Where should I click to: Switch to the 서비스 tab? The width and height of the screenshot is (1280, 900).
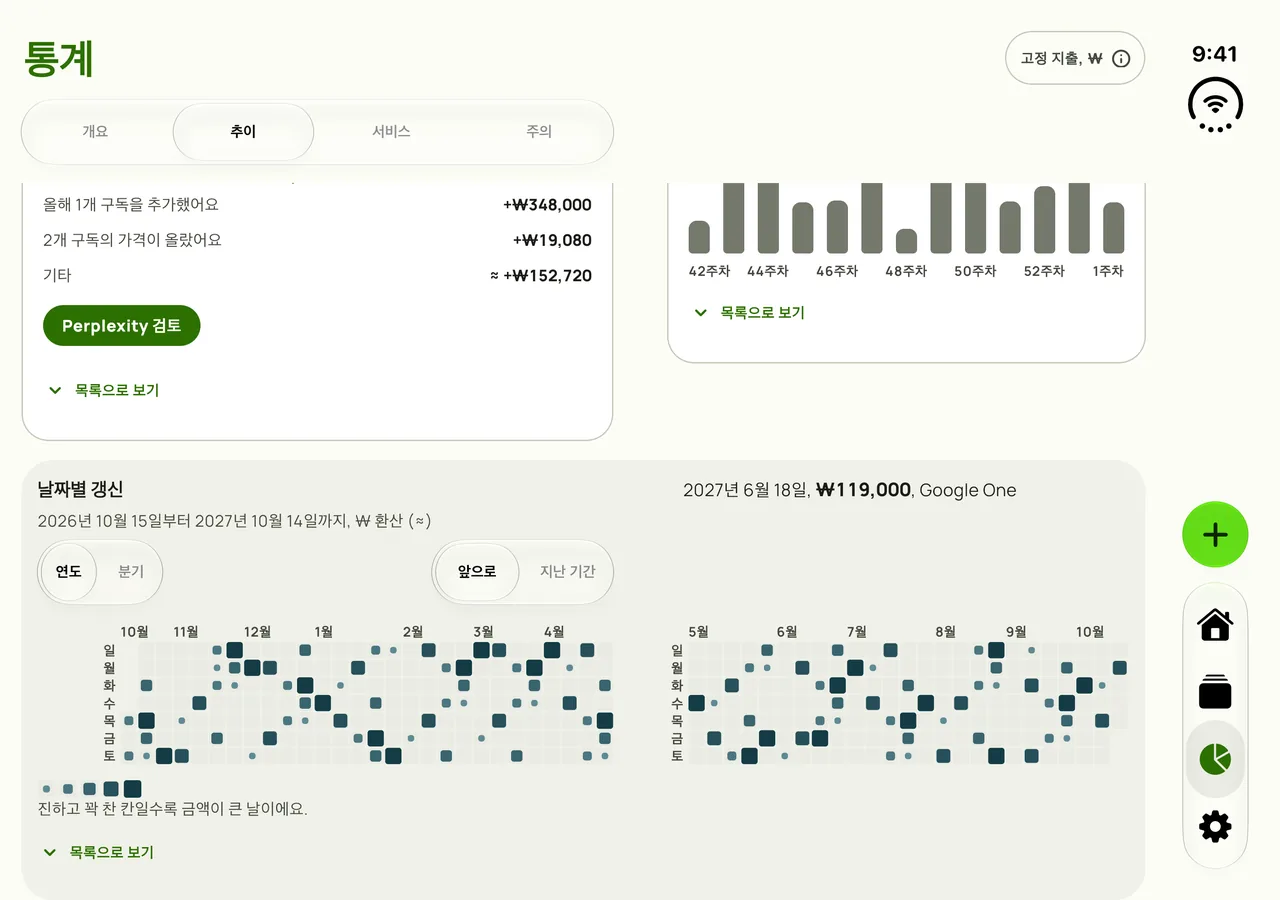coord(391,131)
